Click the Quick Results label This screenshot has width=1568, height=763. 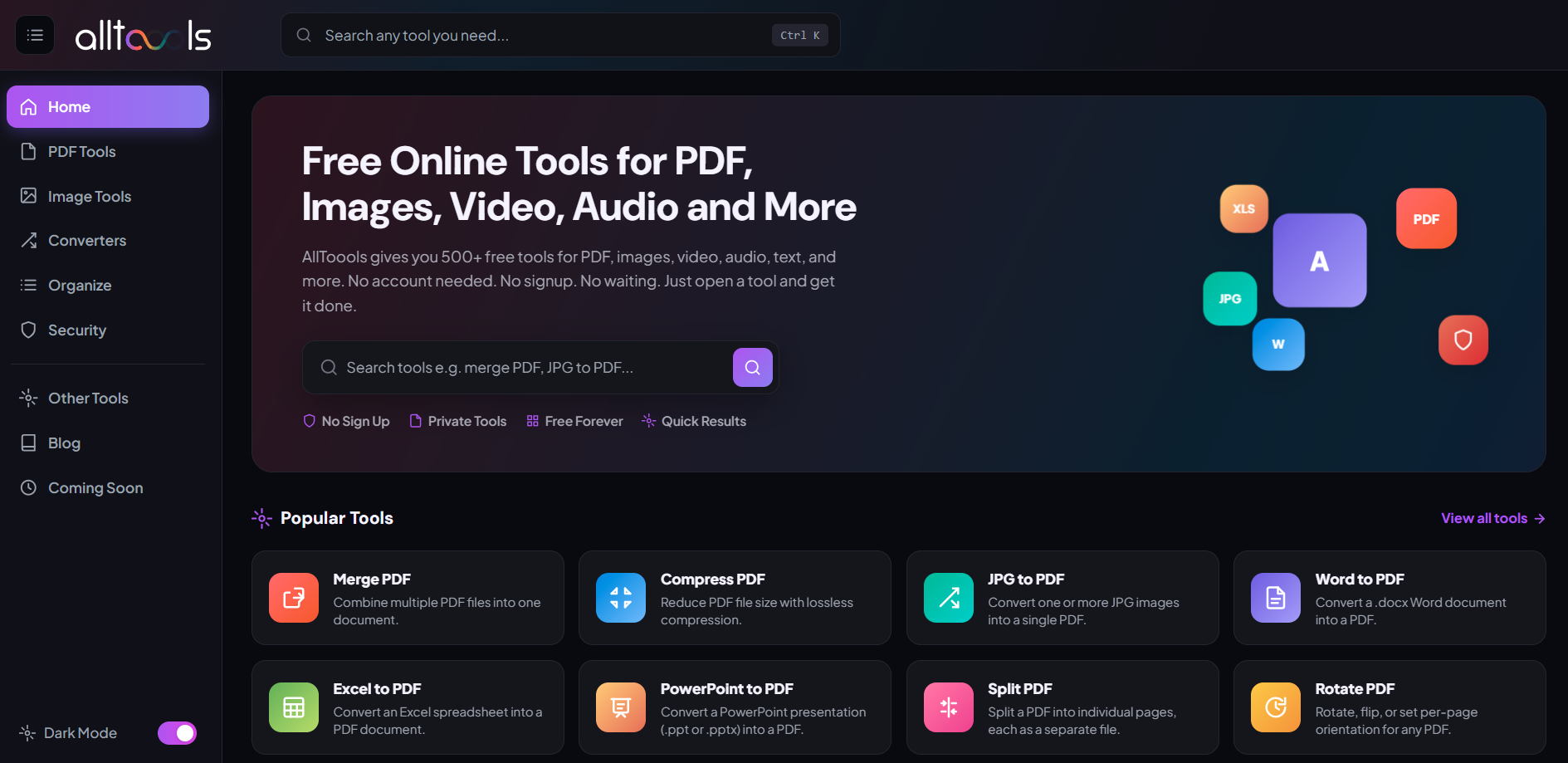point(694,422)
